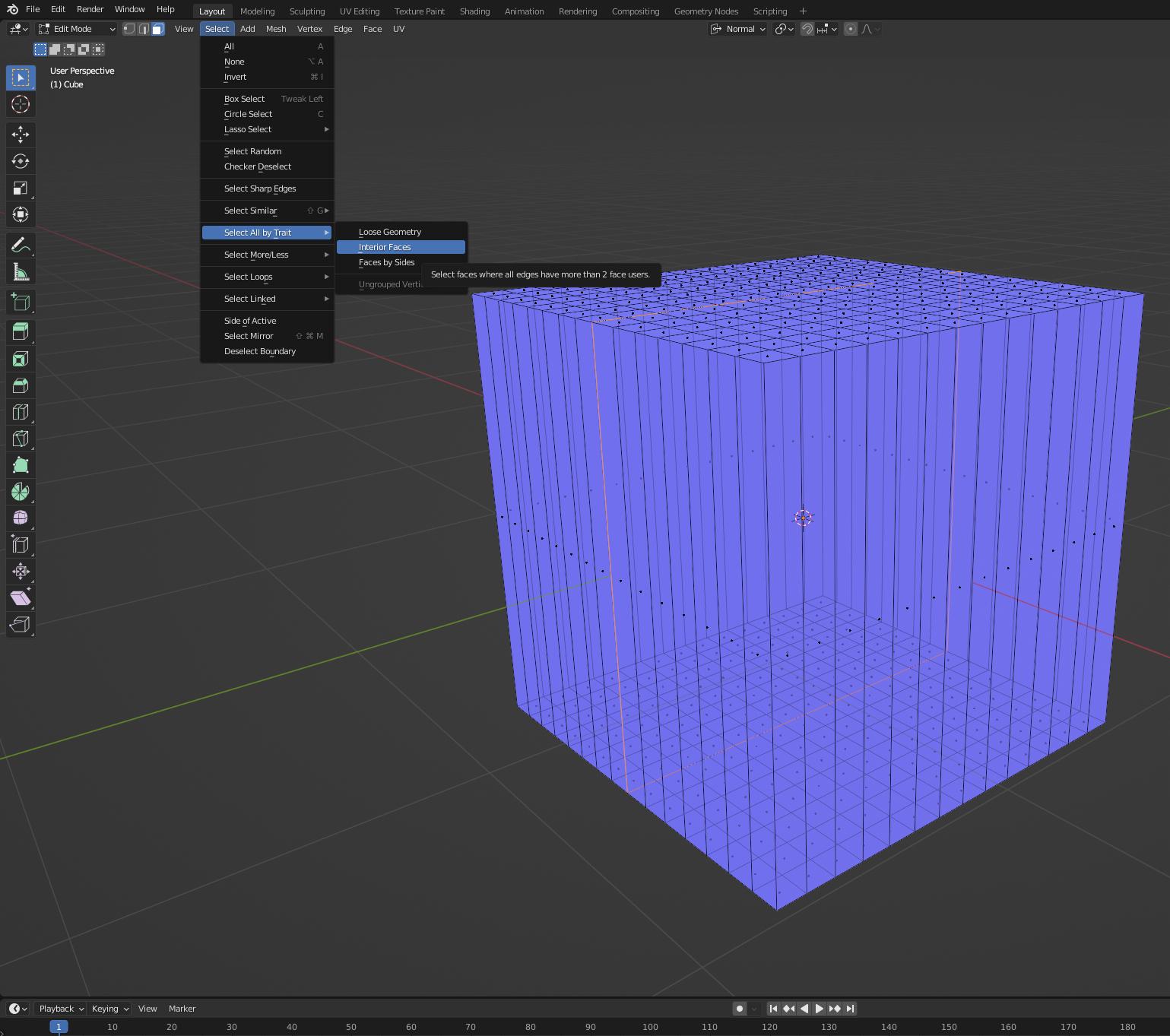The height and width of the screenshot is (1036, 1170).
Task: Set selection mode to subtract
Action: pyautogui.click(x=69, y=49)
